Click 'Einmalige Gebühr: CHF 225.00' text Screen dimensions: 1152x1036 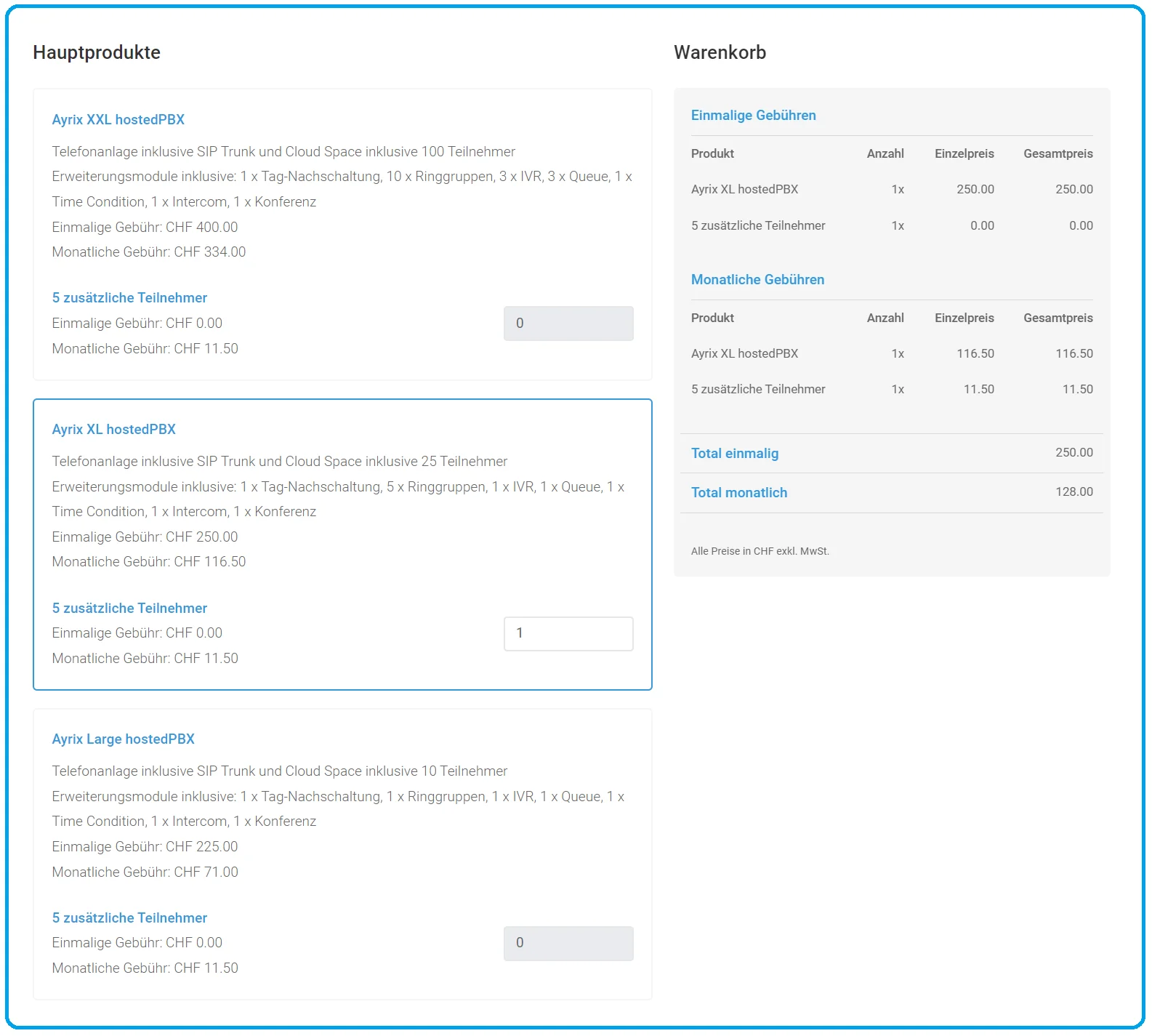(x=145, y=846)
